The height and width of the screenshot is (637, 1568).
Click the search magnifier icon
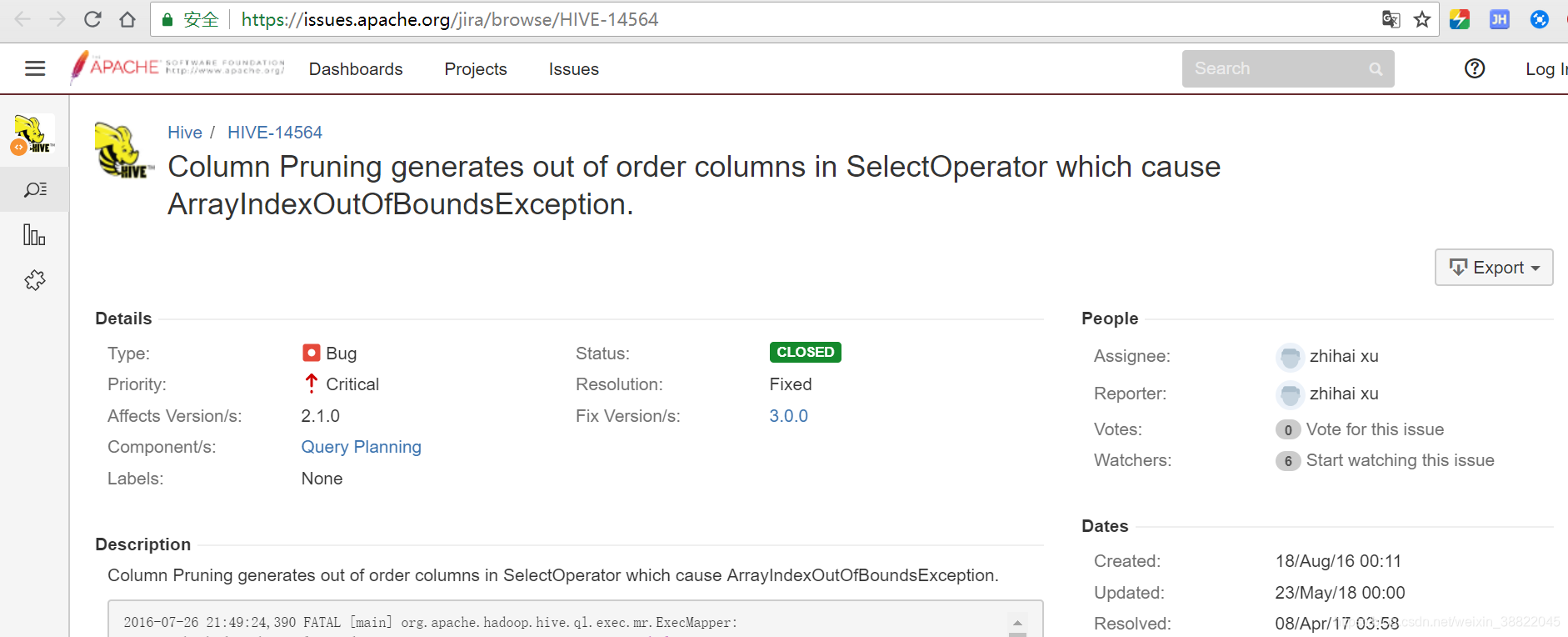point(1376,69)
